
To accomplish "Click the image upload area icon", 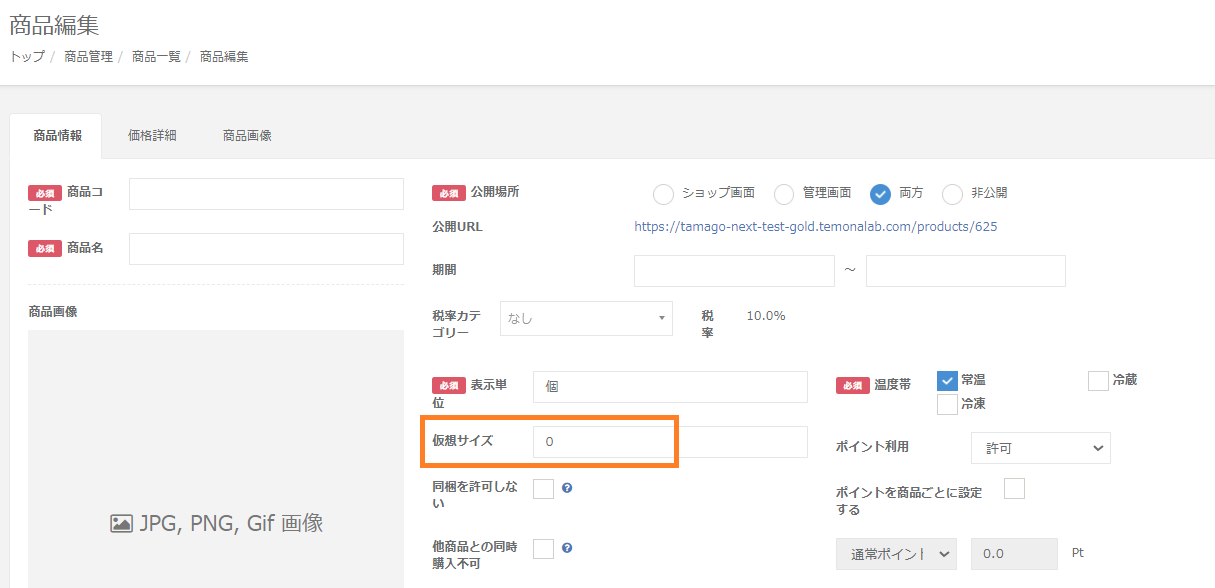I will pos(121,523).
